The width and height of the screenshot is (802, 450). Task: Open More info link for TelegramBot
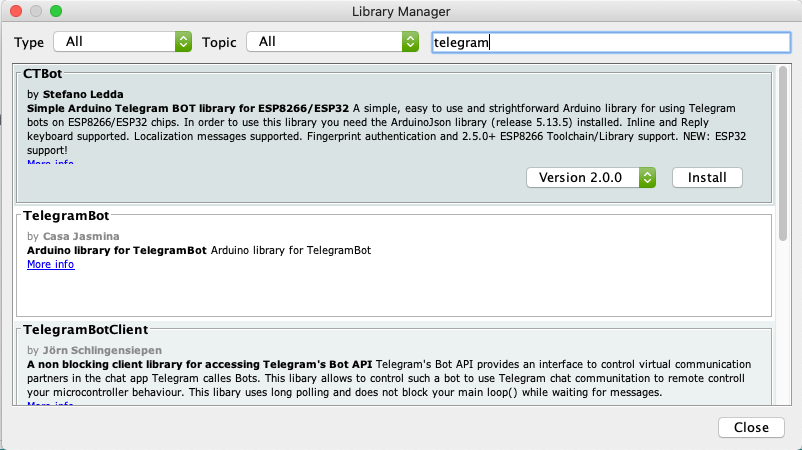(x=51, y=264)
